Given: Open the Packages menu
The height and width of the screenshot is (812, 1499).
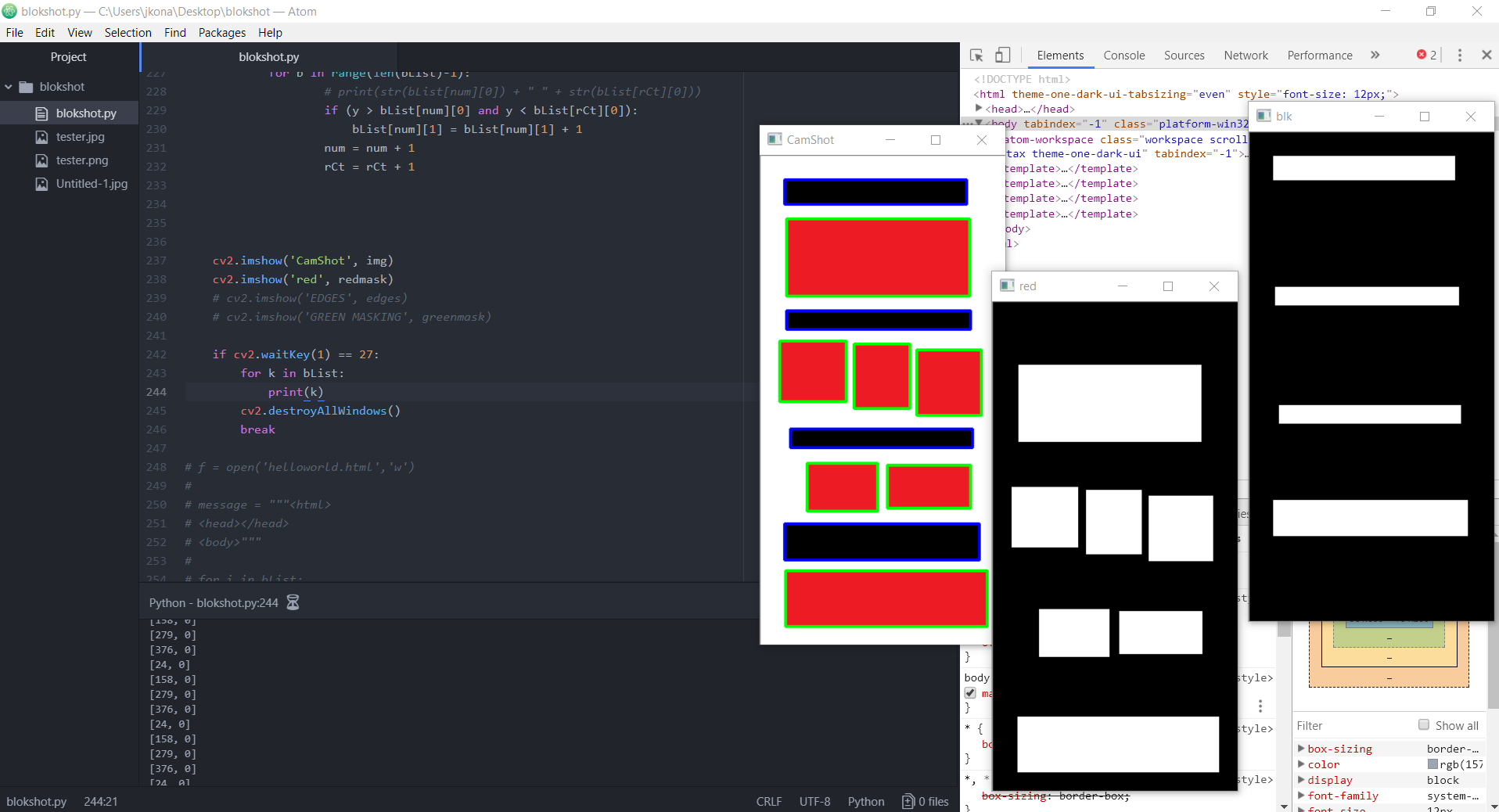Looking at the screenshot, I should [x=222, y=32].
